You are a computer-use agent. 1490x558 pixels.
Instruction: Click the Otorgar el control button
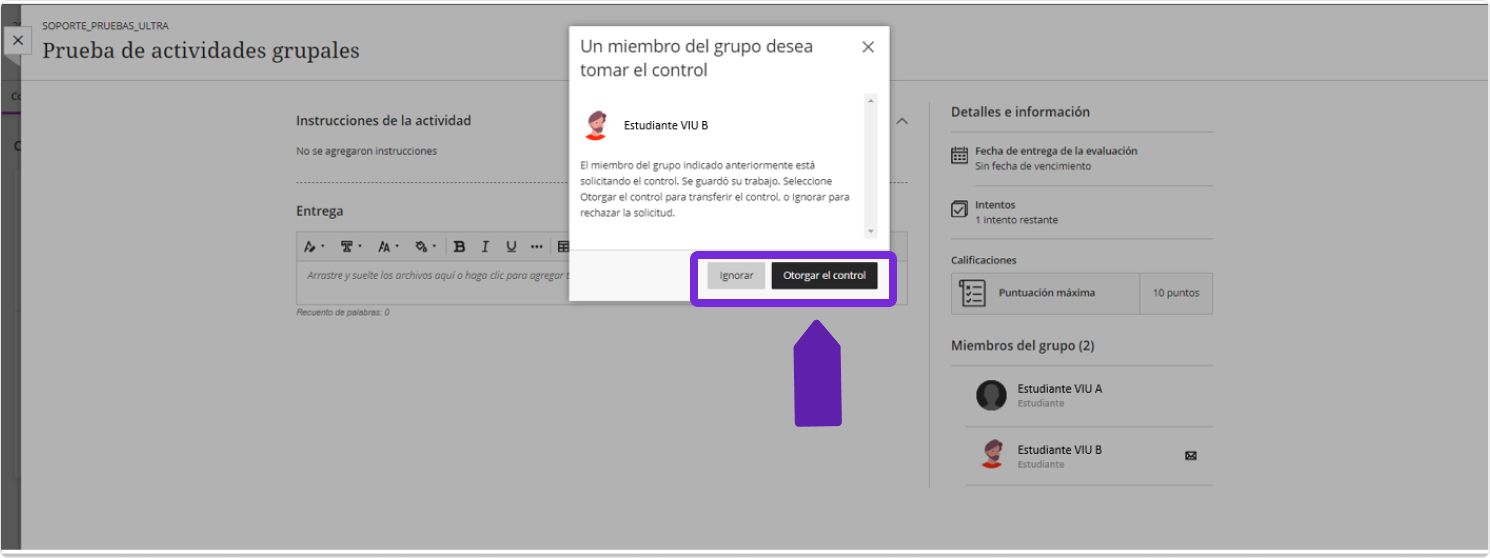[824, 276]
